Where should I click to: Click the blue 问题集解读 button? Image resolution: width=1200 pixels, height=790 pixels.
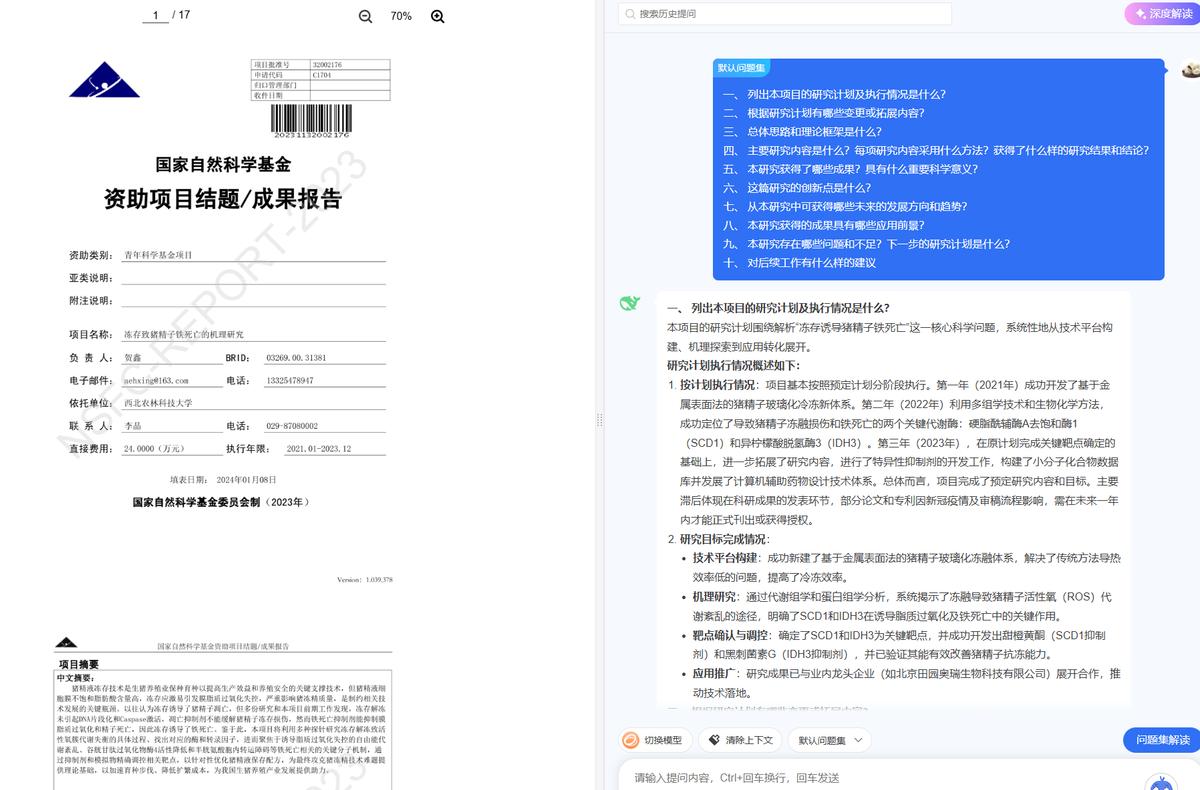tap(1157, 740)
